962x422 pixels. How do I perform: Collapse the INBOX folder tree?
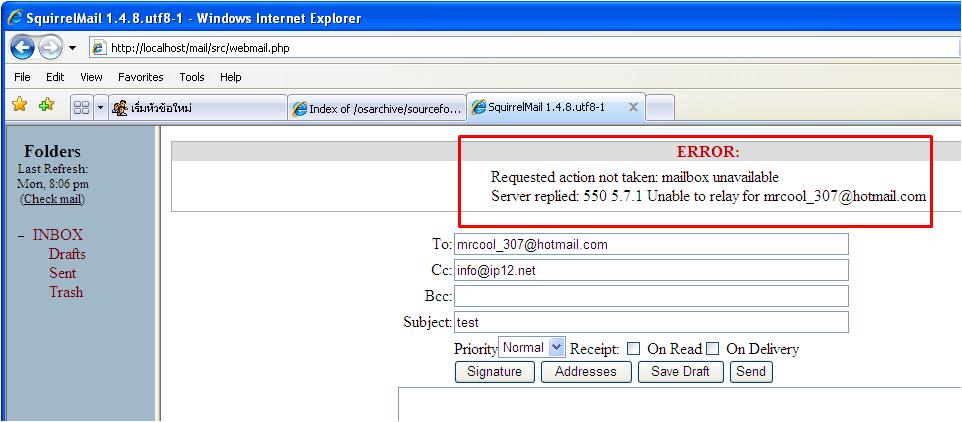point(21,236)
